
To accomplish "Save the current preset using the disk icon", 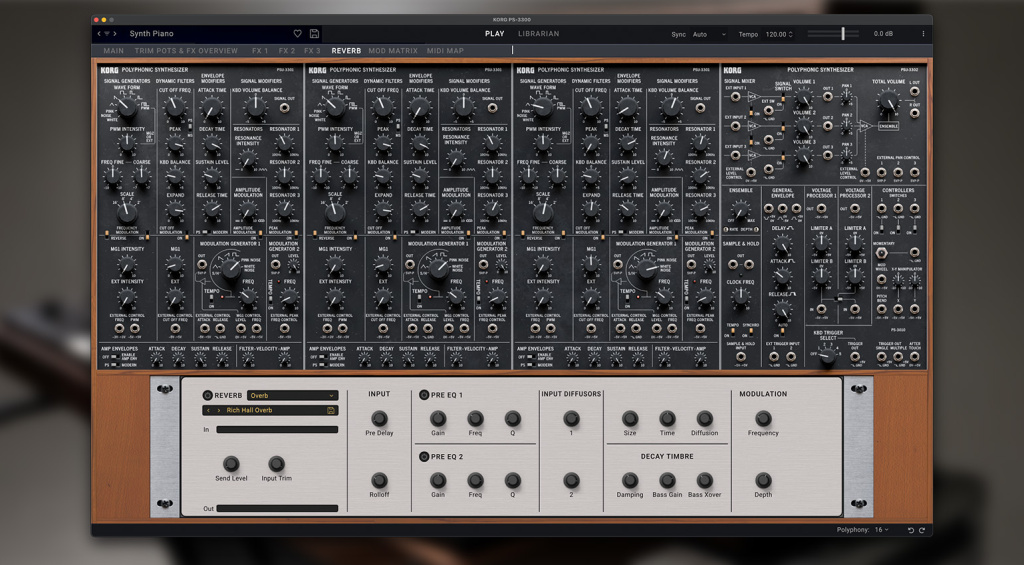I will pyautogui.click(x=314, y=34).
